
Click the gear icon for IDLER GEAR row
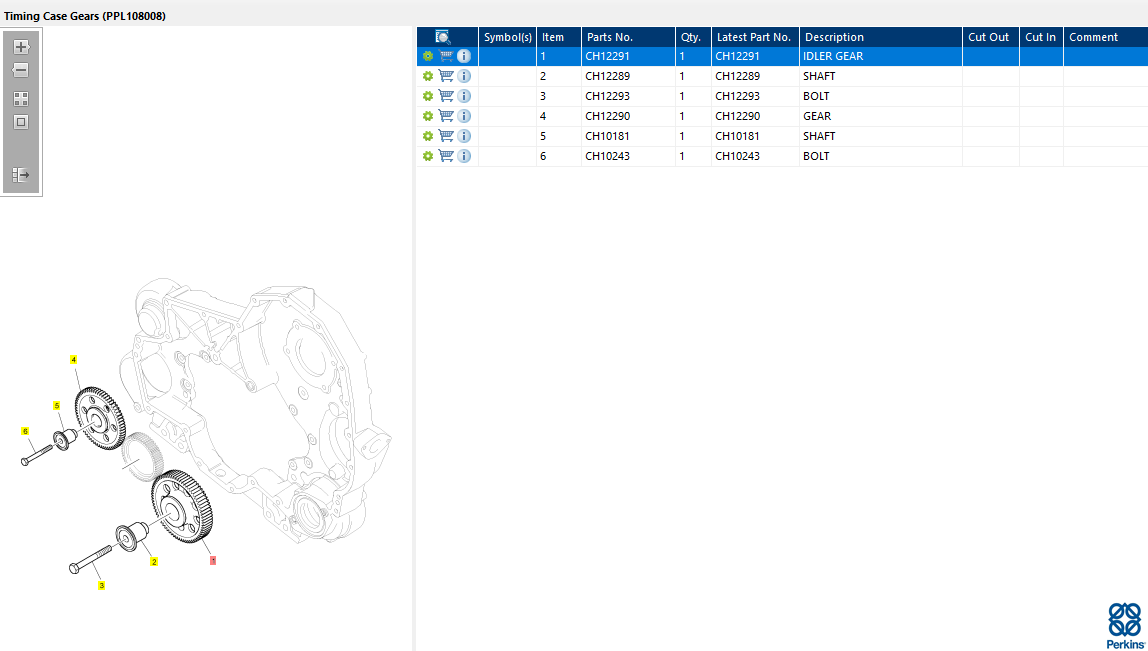click(x=428, y=56)
